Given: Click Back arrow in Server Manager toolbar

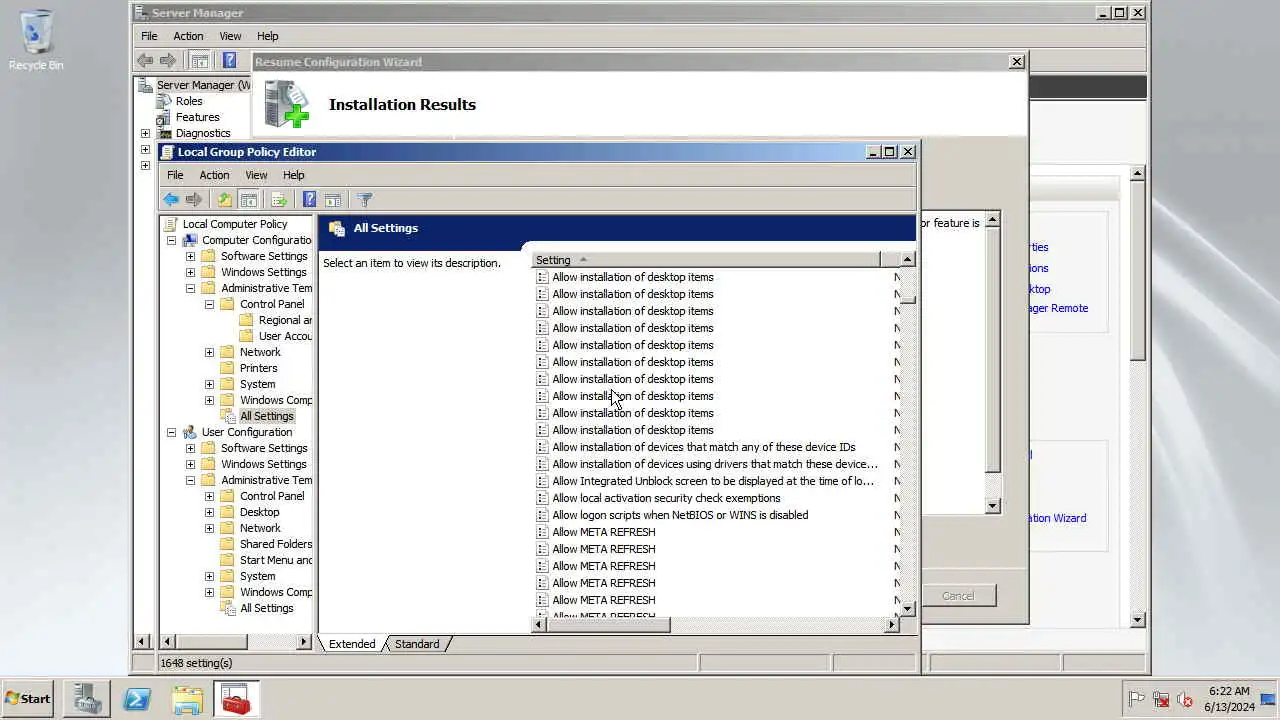Looking at the screenshot, I should pyautogui.click(x=146, y=61).
